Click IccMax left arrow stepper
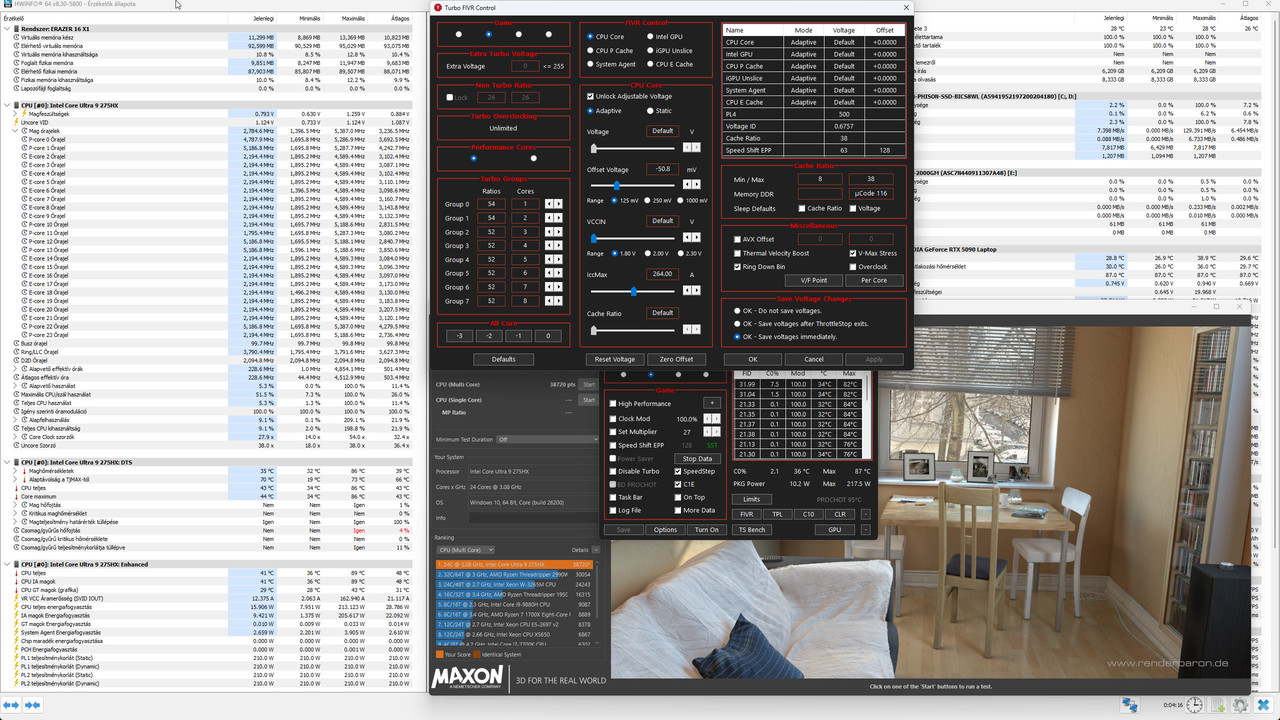This screenshot has width=1280, height=720. pyautogui.click(x=687, y=291)
